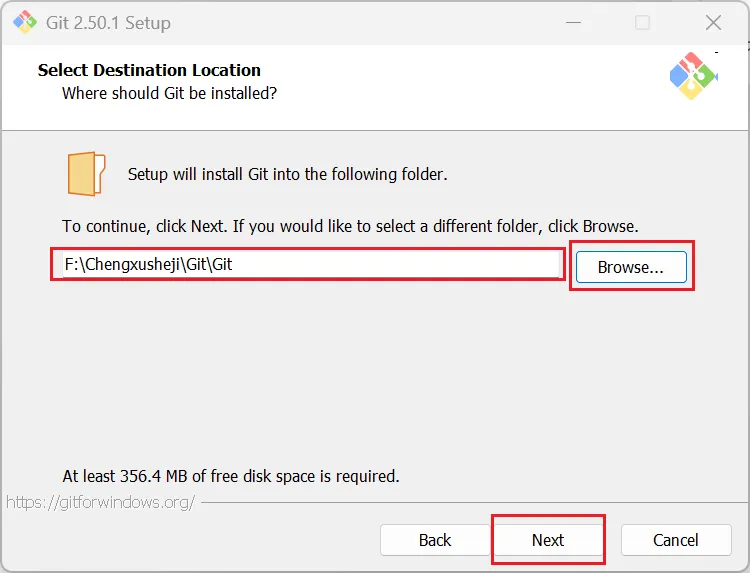Viewport: 750px width, 573px height.
Task: Click 'Where should Git be installed?' text
Action: click(169, 93)
